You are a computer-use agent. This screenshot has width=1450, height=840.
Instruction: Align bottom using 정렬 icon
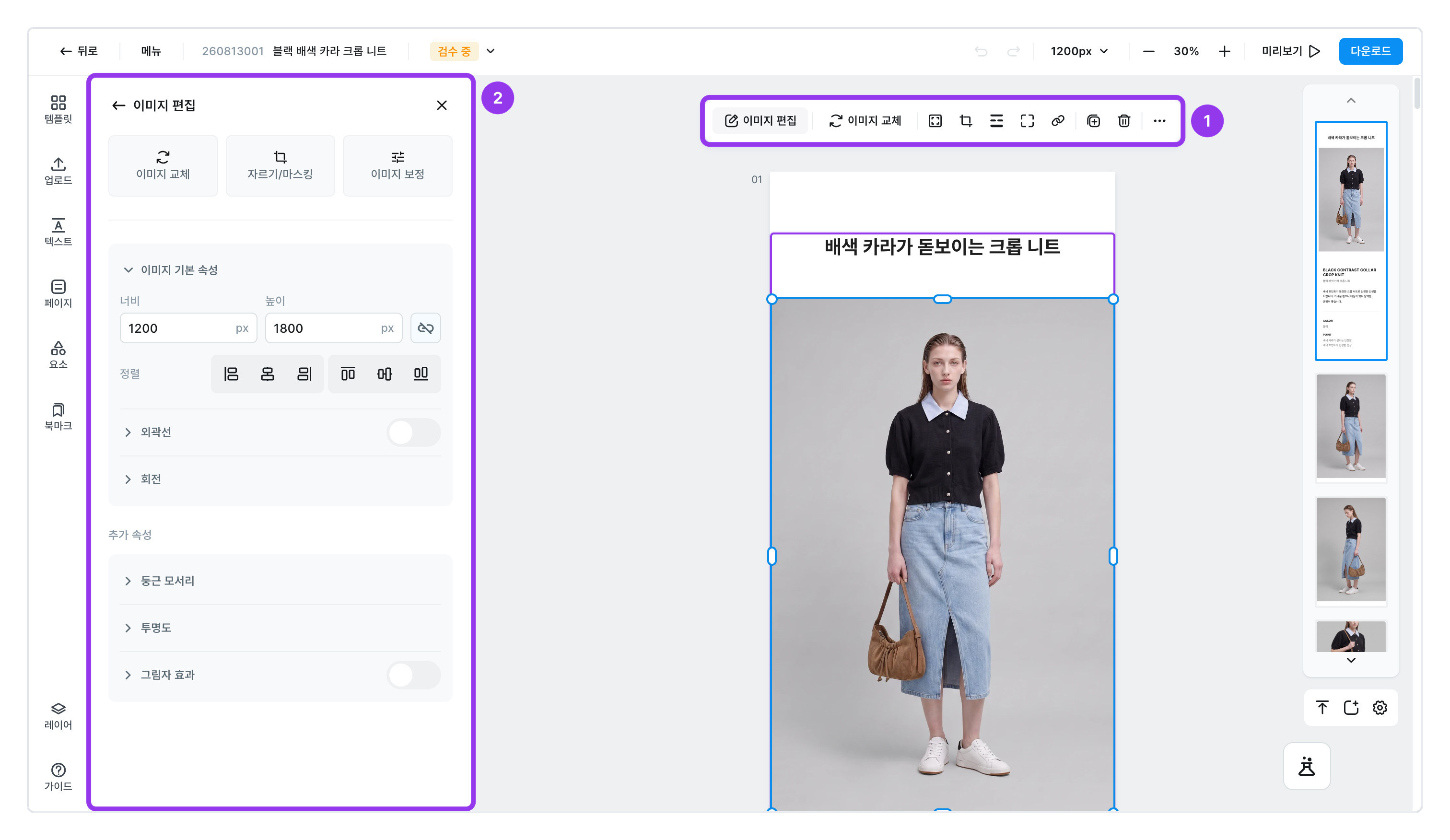421,374
